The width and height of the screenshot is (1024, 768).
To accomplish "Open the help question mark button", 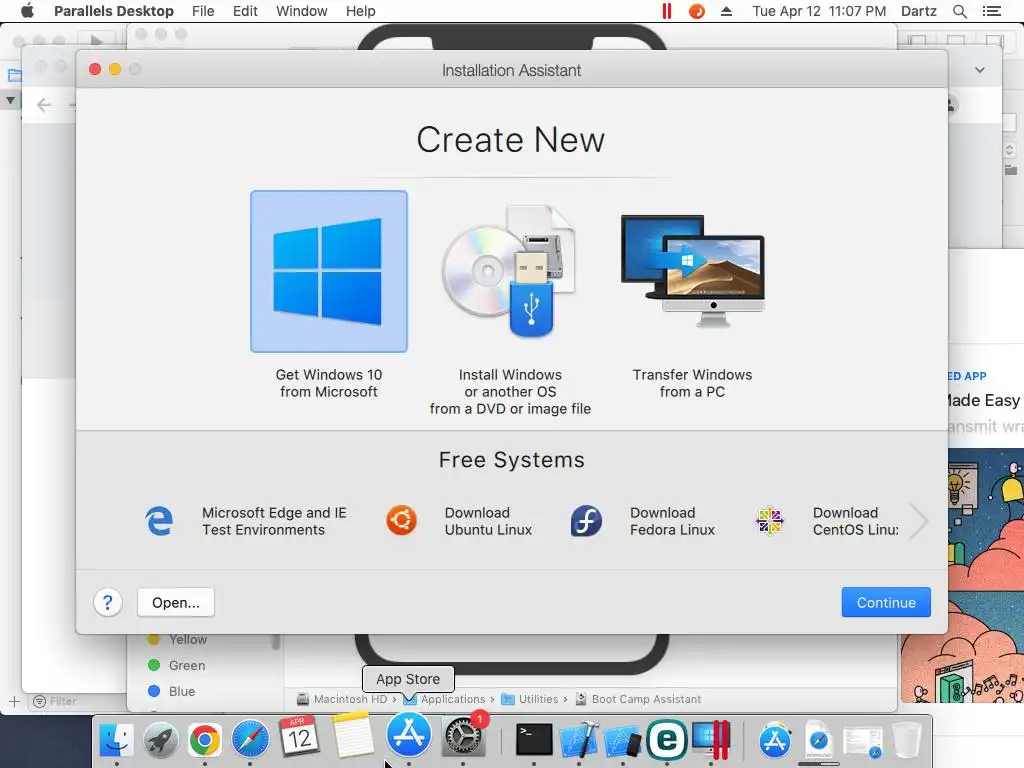I will point(108,602).
